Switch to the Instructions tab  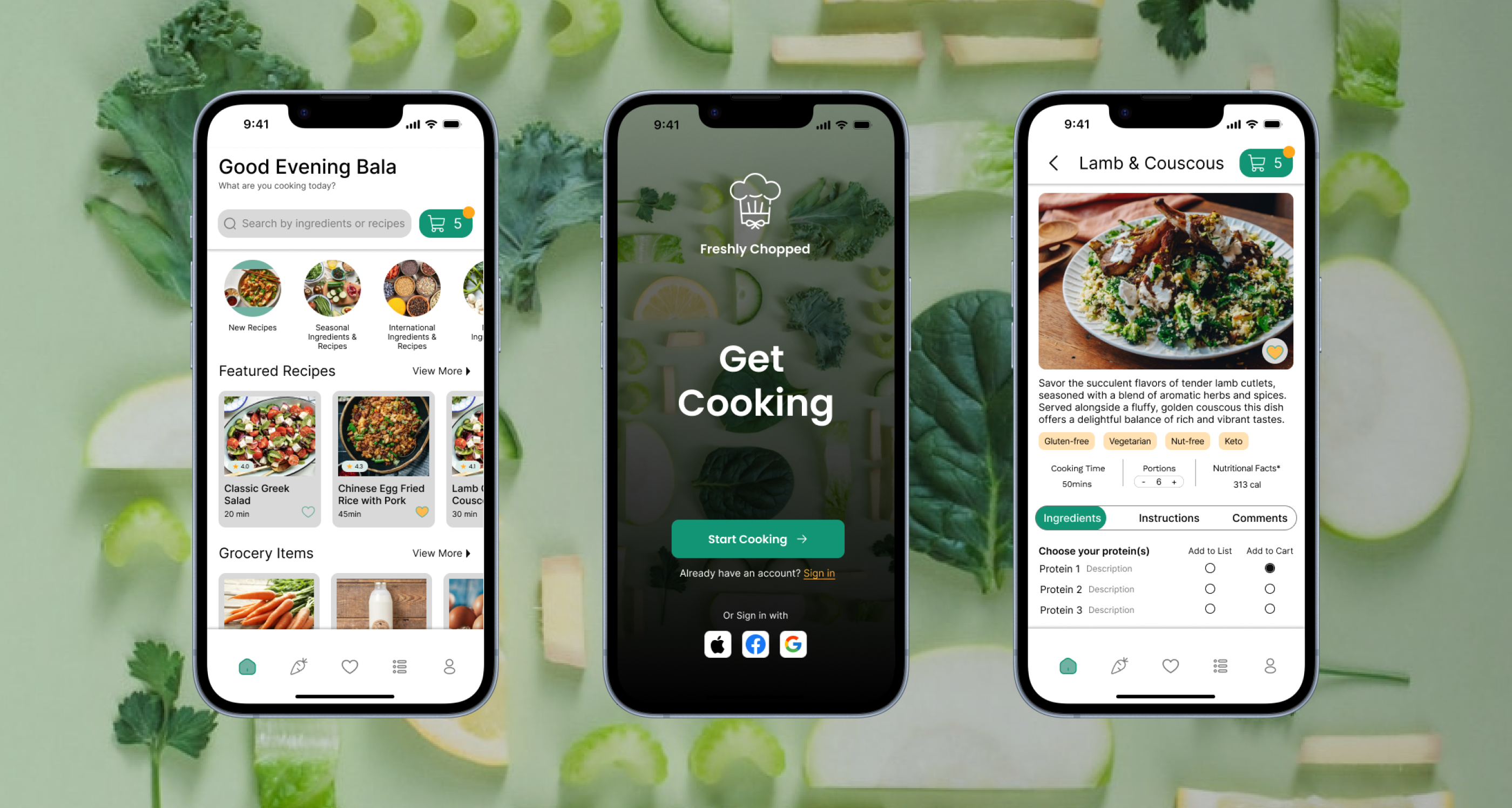(1167, 518)
